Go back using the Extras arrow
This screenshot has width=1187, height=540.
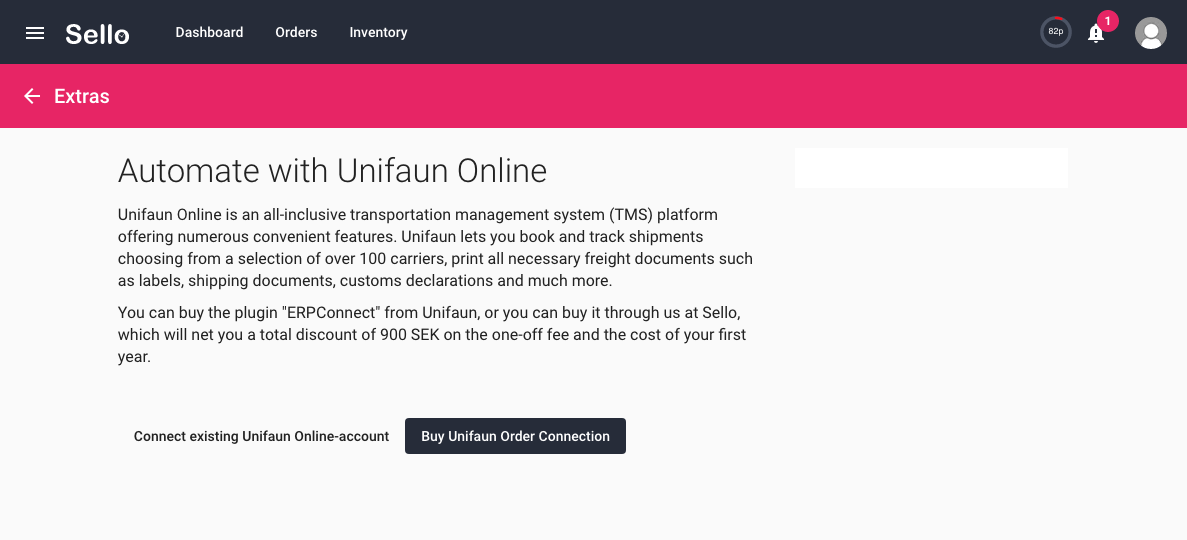[x=32, y=96]
